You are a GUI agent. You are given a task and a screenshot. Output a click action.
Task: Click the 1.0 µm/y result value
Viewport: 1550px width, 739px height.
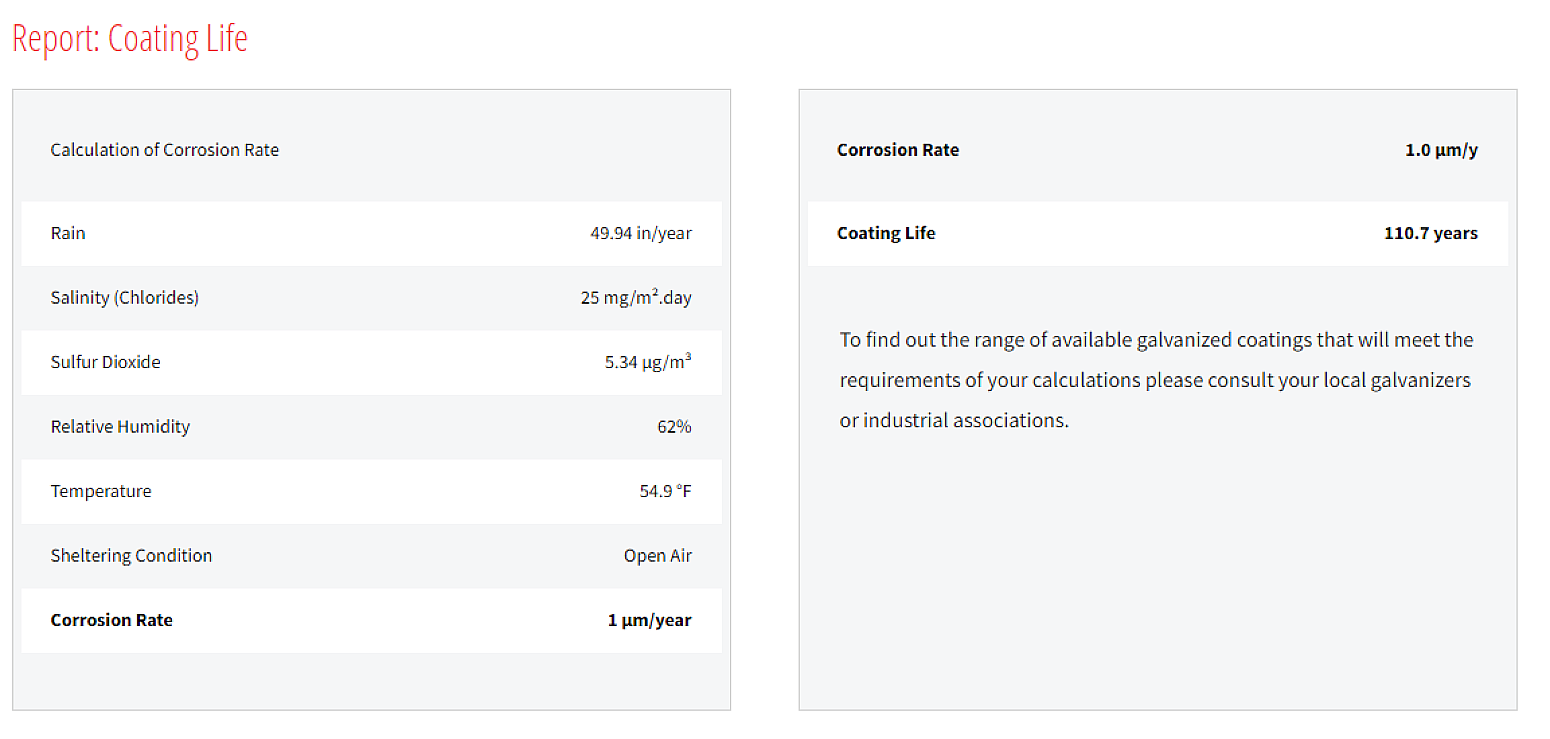(x=1441, y=150)
